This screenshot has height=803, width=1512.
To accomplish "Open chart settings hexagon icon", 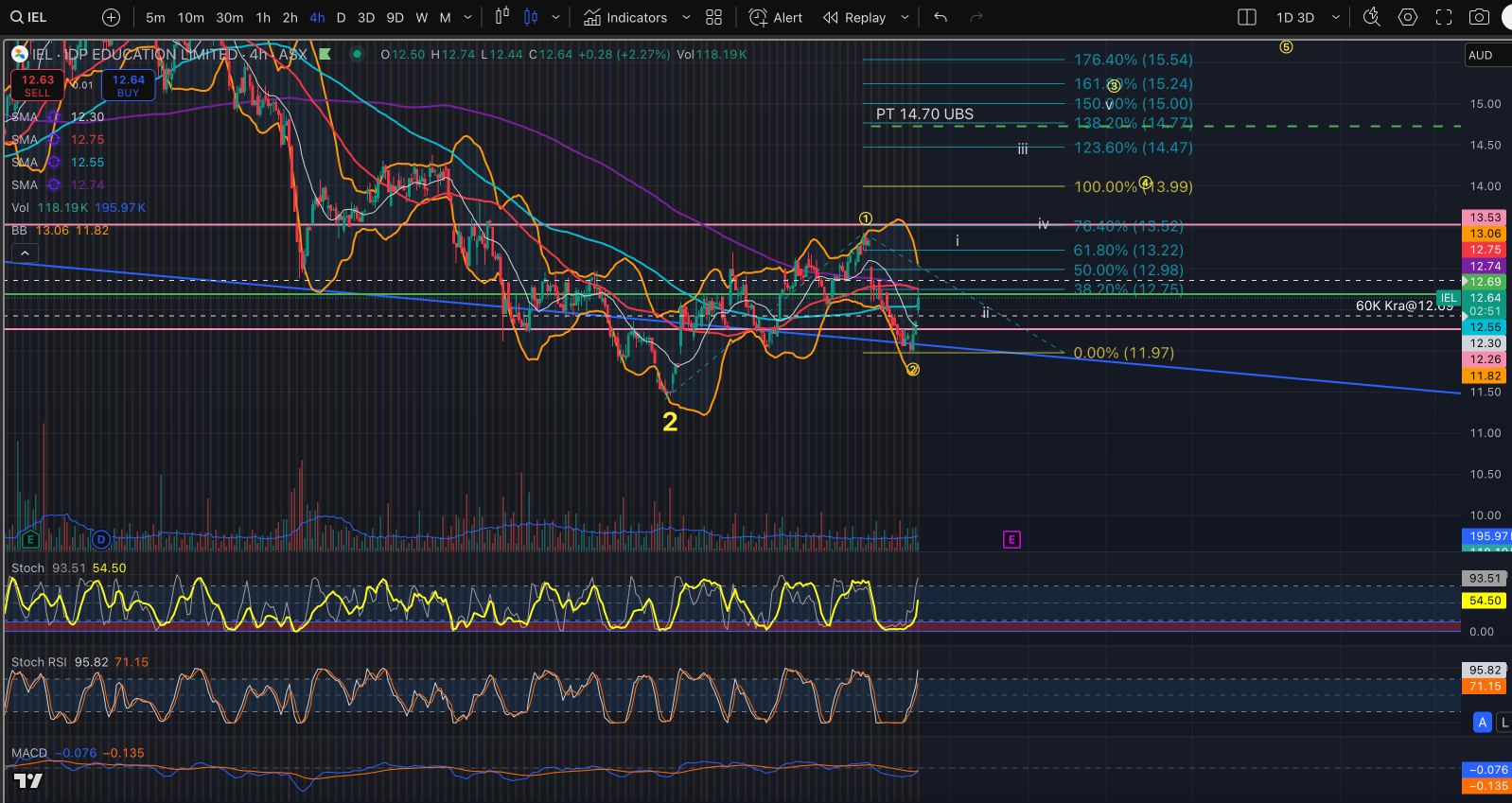I will tap(1408, 17).
